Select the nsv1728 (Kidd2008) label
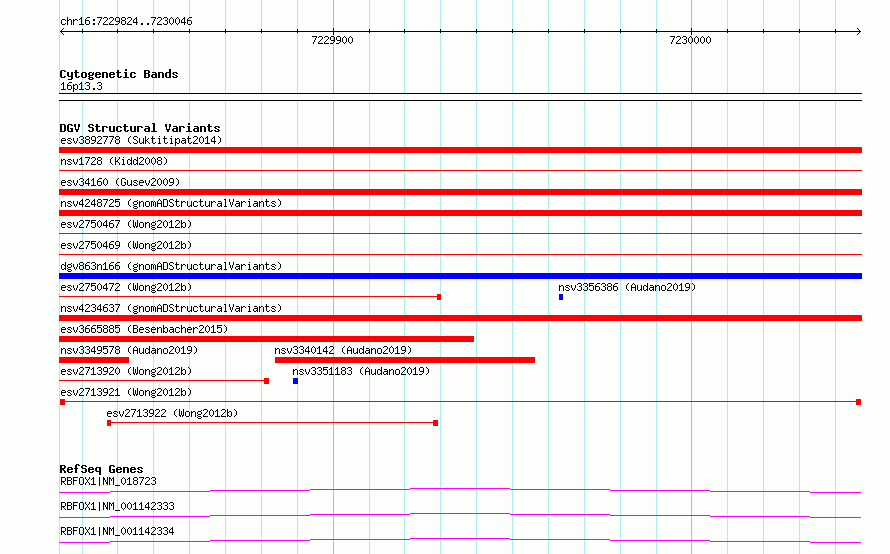This screenshot has width=890, height=554. tap(114, 161)
